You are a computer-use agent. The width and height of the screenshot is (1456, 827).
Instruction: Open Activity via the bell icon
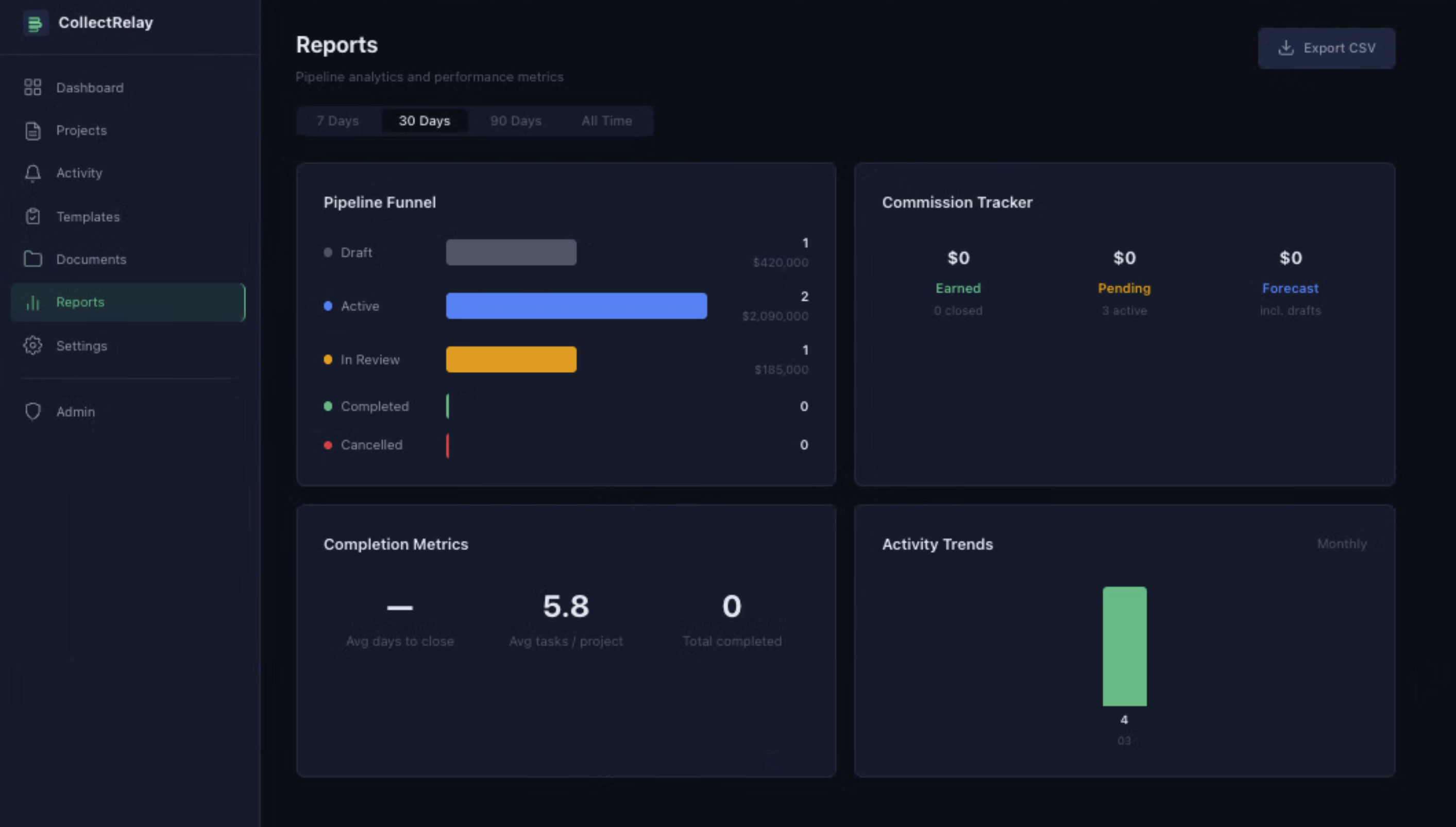(x=32, y=173)
